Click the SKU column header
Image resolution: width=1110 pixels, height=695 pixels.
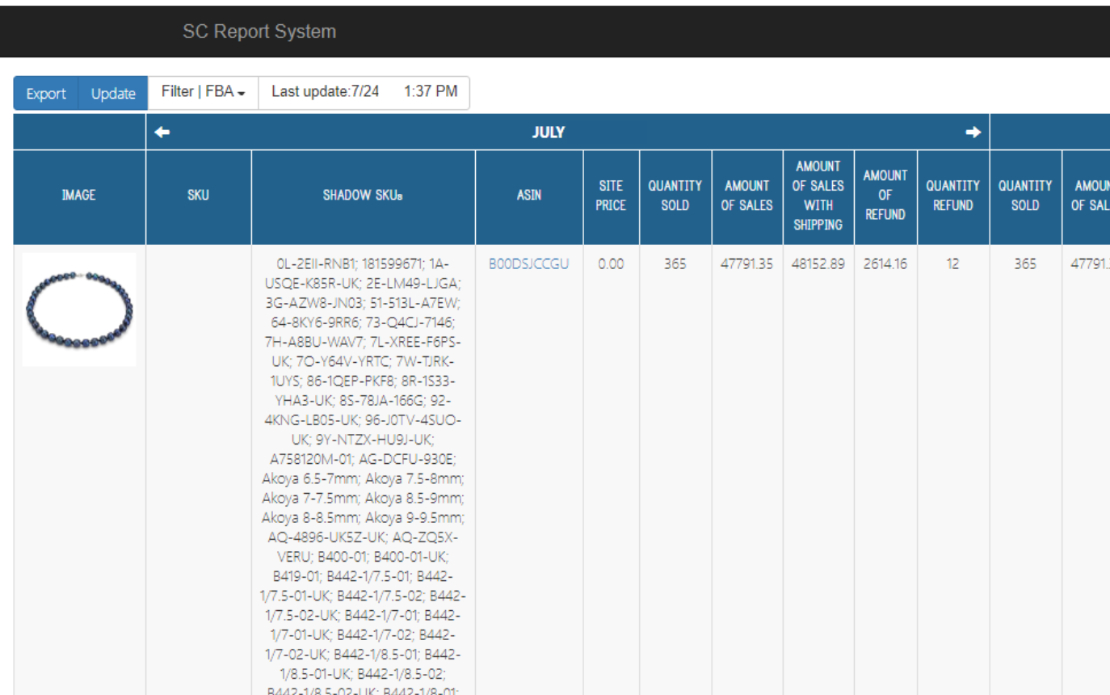(x=198, y=196)
